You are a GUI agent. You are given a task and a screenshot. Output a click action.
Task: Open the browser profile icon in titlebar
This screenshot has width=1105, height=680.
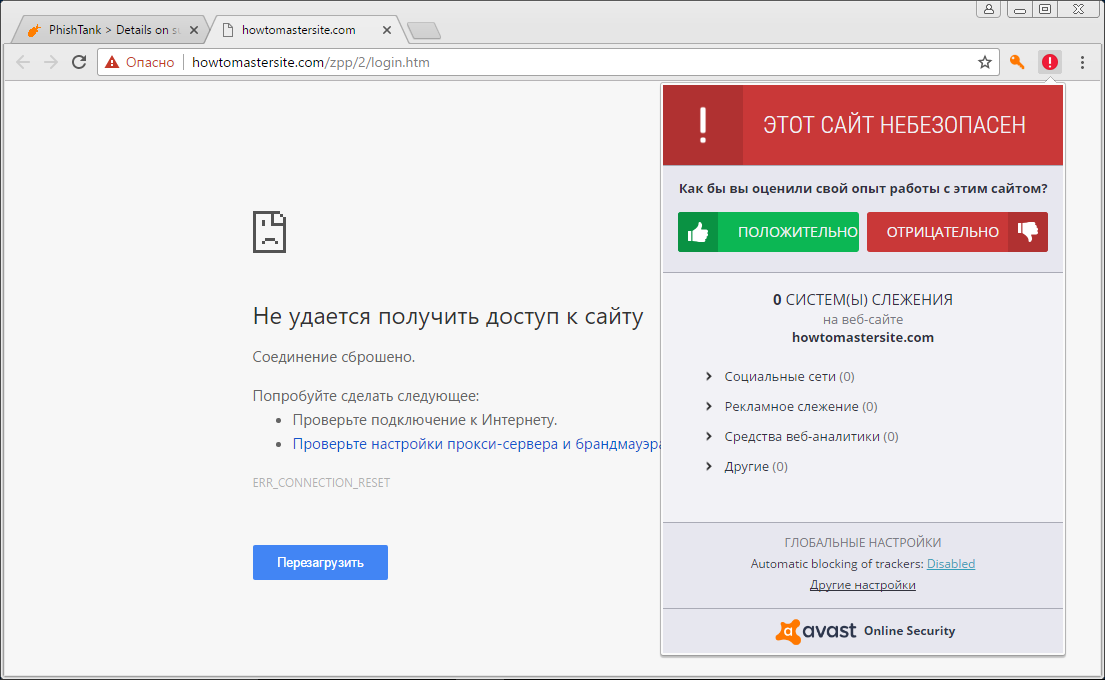click(x=989, y=9)
